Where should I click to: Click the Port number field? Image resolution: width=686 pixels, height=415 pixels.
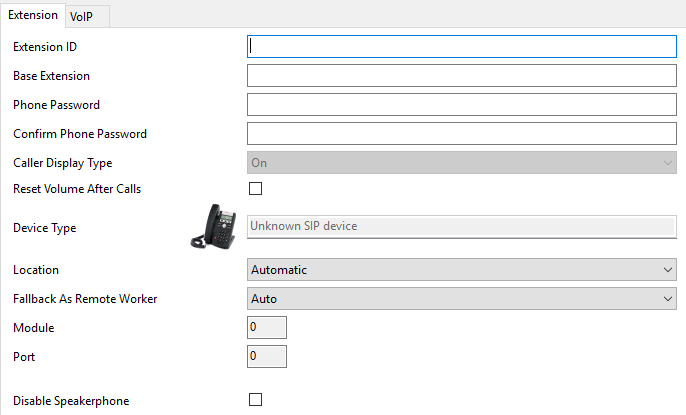(267, 356)
